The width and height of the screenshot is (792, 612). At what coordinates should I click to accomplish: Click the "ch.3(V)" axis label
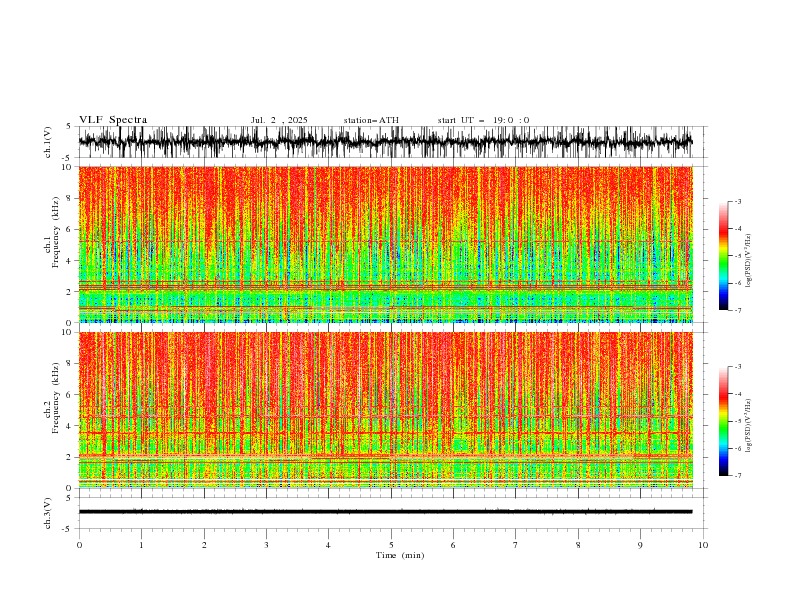[48, 513]
